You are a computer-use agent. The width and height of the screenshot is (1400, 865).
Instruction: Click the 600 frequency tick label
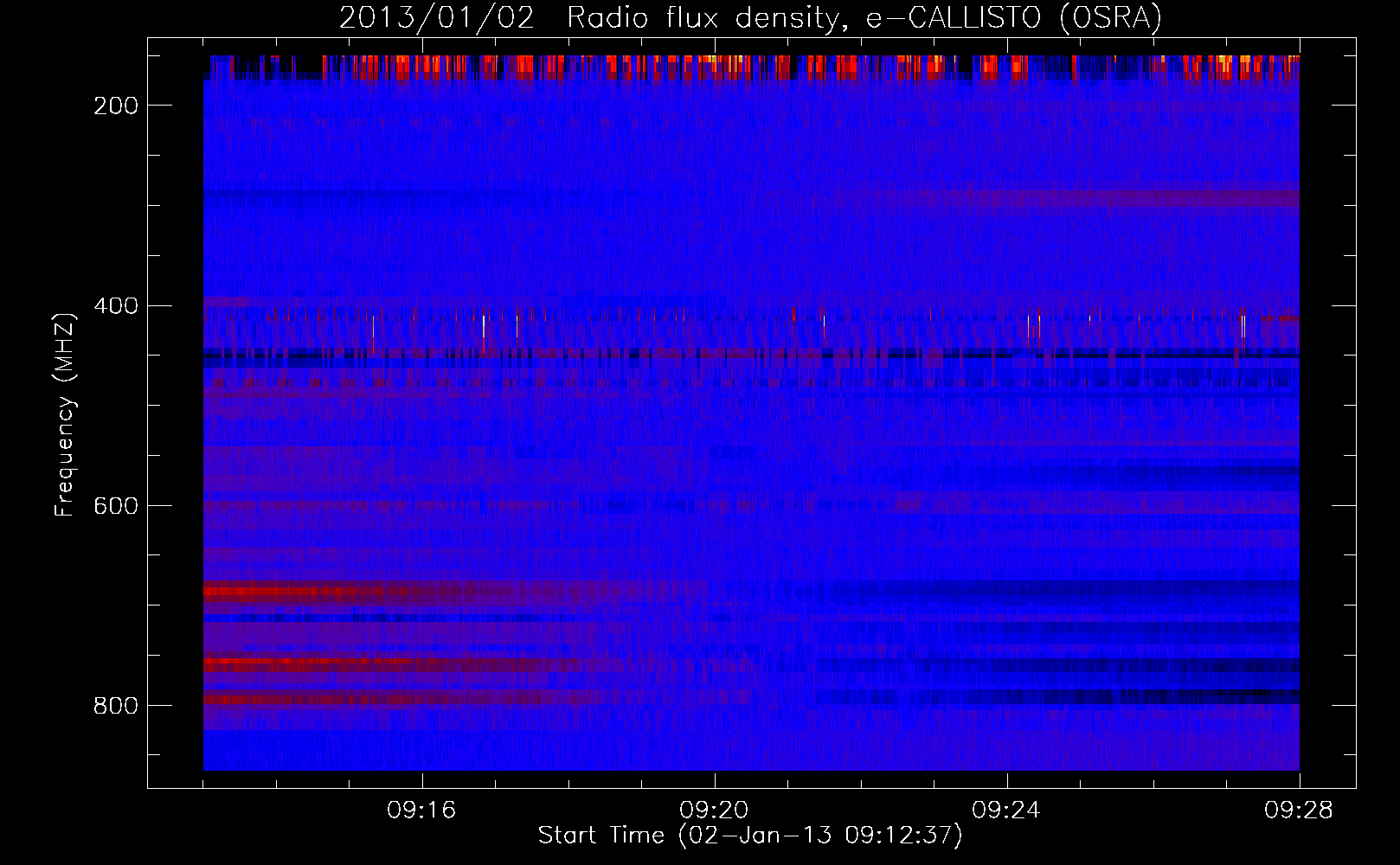click(116, 506)
